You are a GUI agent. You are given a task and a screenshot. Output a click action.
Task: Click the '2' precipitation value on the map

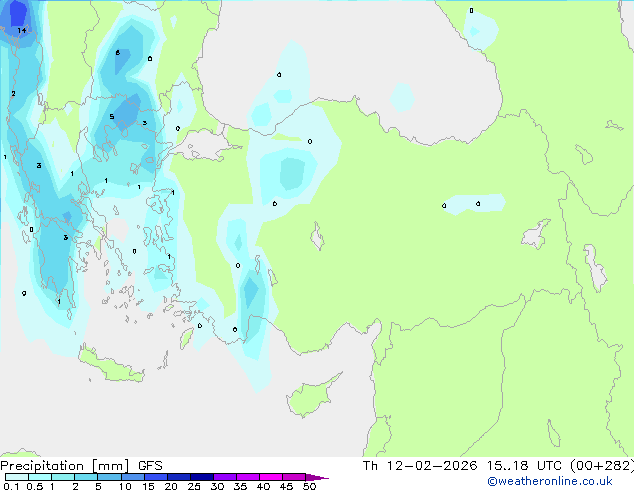point(13,94)
